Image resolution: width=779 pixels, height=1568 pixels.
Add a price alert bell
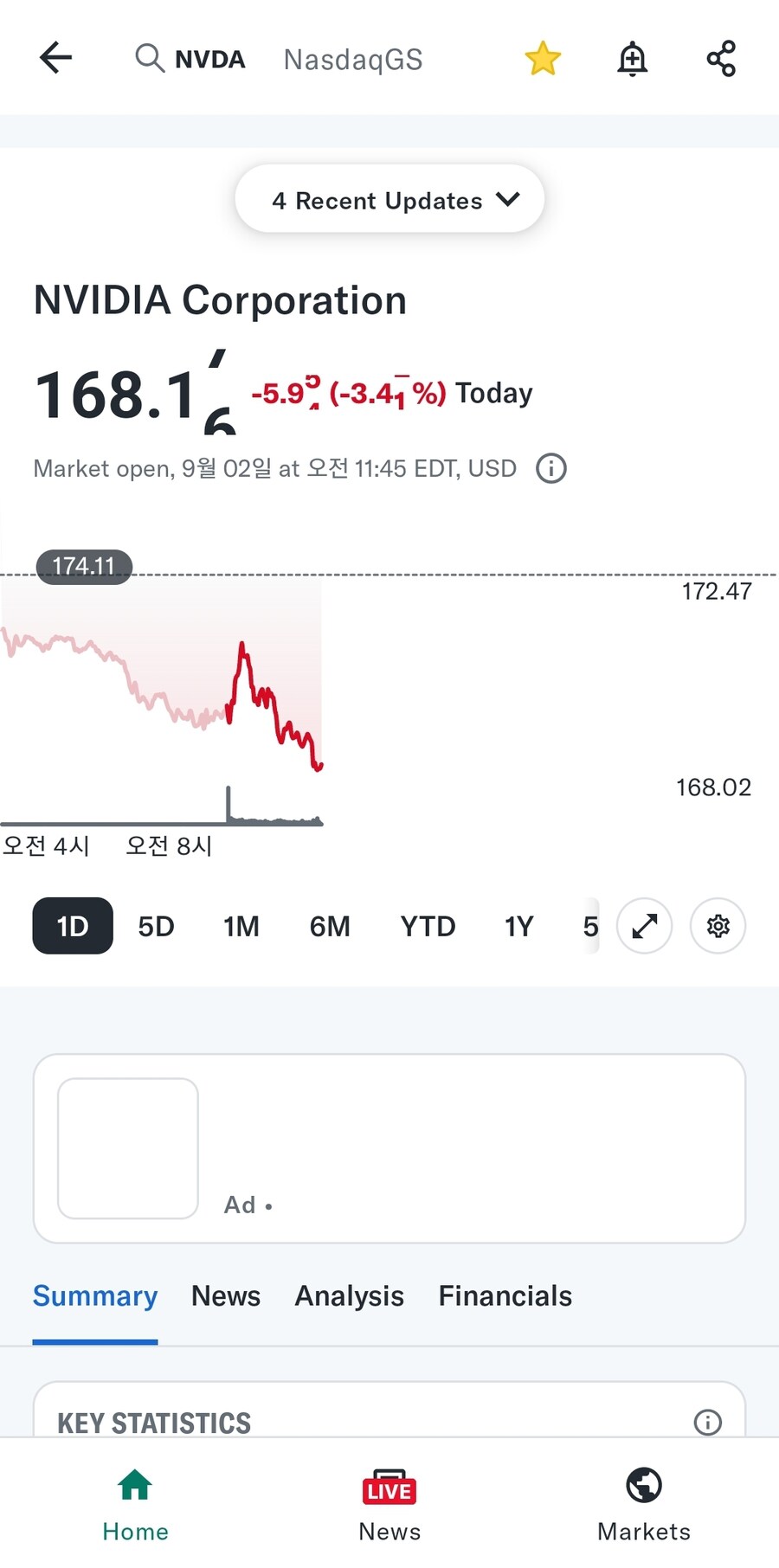[633, 59]
